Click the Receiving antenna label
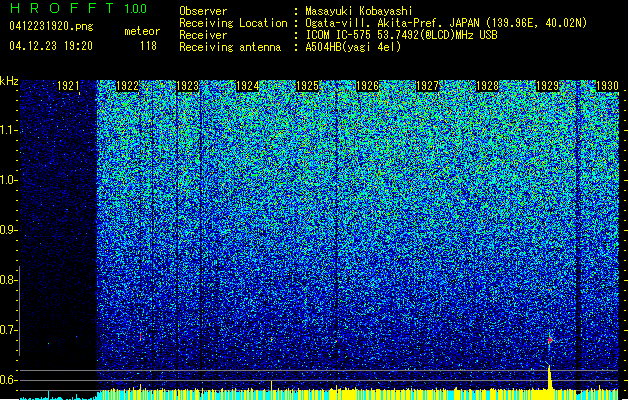Viewport: 629px width, 400px height. point(230,47)
